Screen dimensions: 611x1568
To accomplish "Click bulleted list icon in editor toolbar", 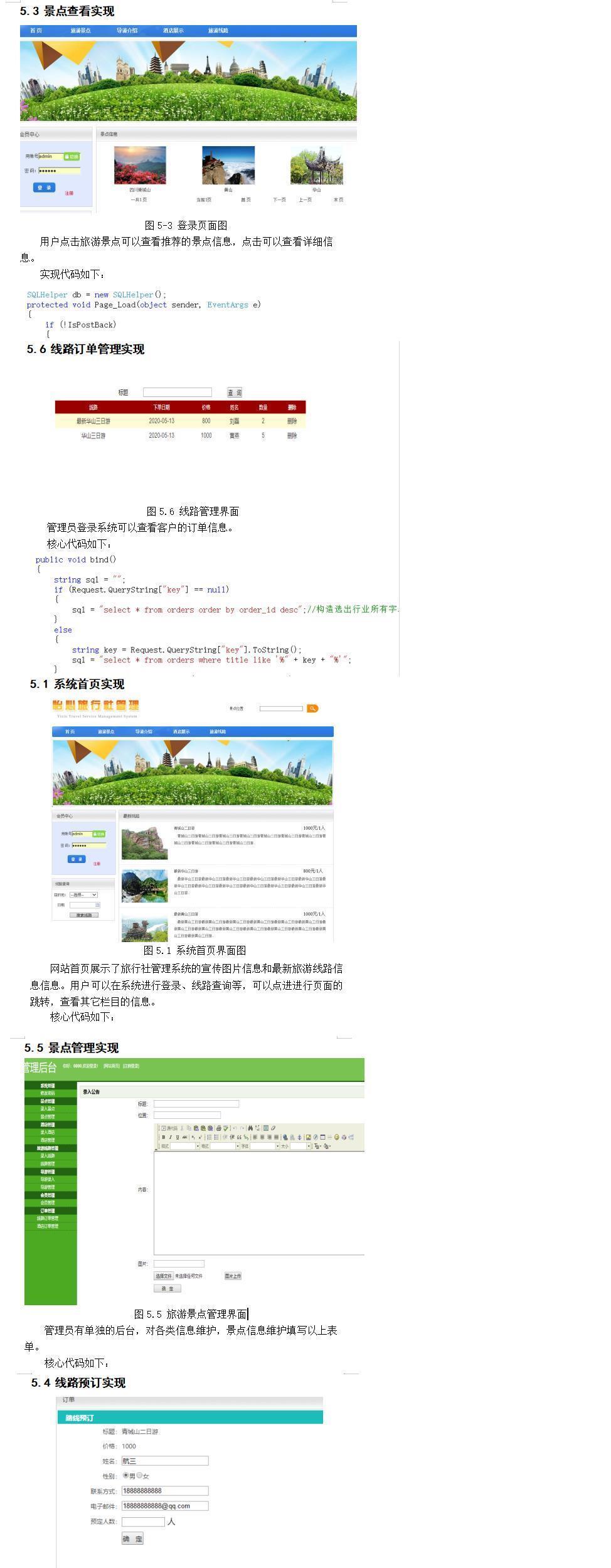I will (216, 1137).
